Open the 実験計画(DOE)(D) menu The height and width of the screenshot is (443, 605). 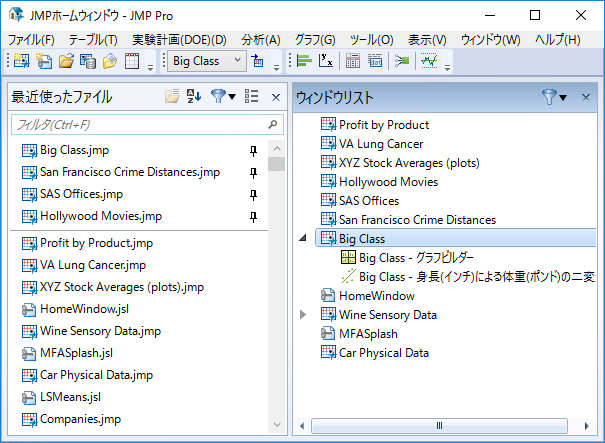(x=179, y=40)
